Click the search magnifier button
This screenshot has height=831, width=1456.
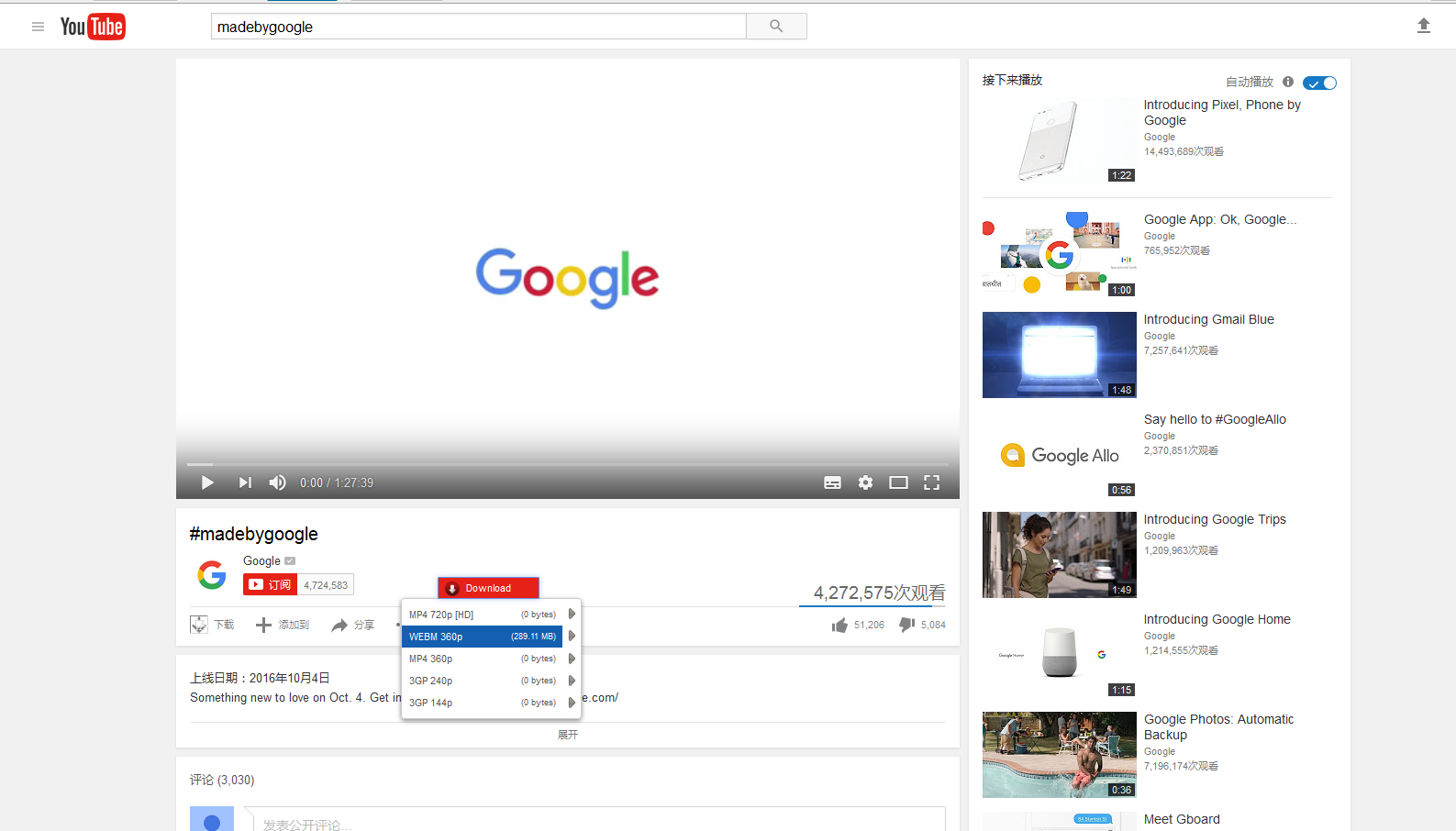776,27
